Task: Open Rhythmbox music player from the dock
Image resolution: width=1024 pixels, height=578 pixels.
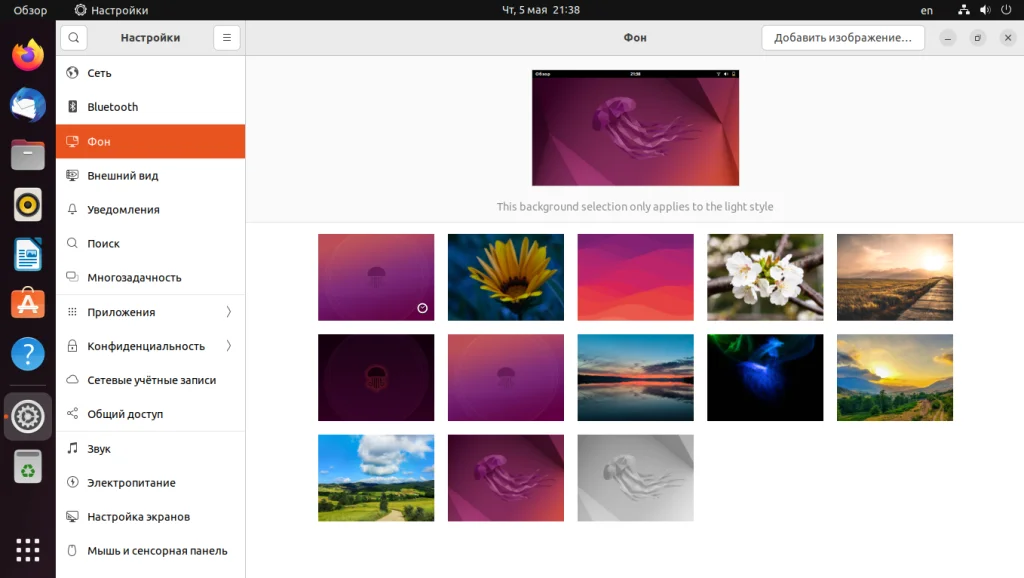Action: click(27, 204)
